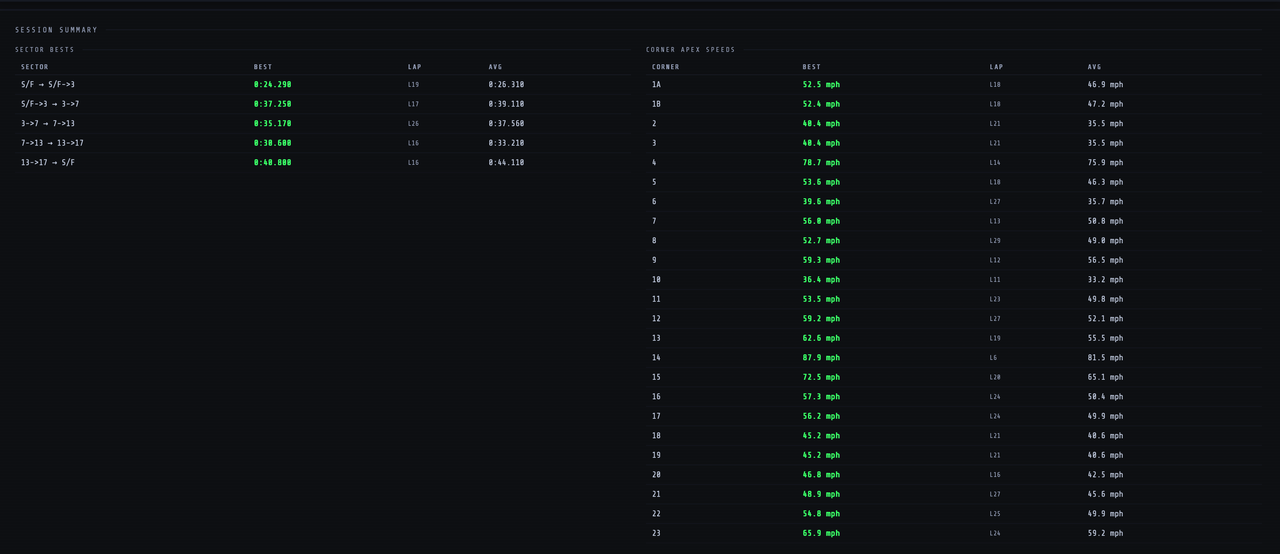Click average sector time 0:39.110
The width and height of the screenshot is (1280, 554).
[506, 104]
